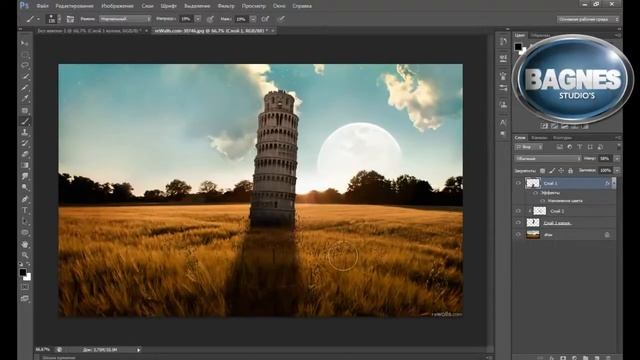
Task: Select the Gradient tool
Action: click(25, 165)
